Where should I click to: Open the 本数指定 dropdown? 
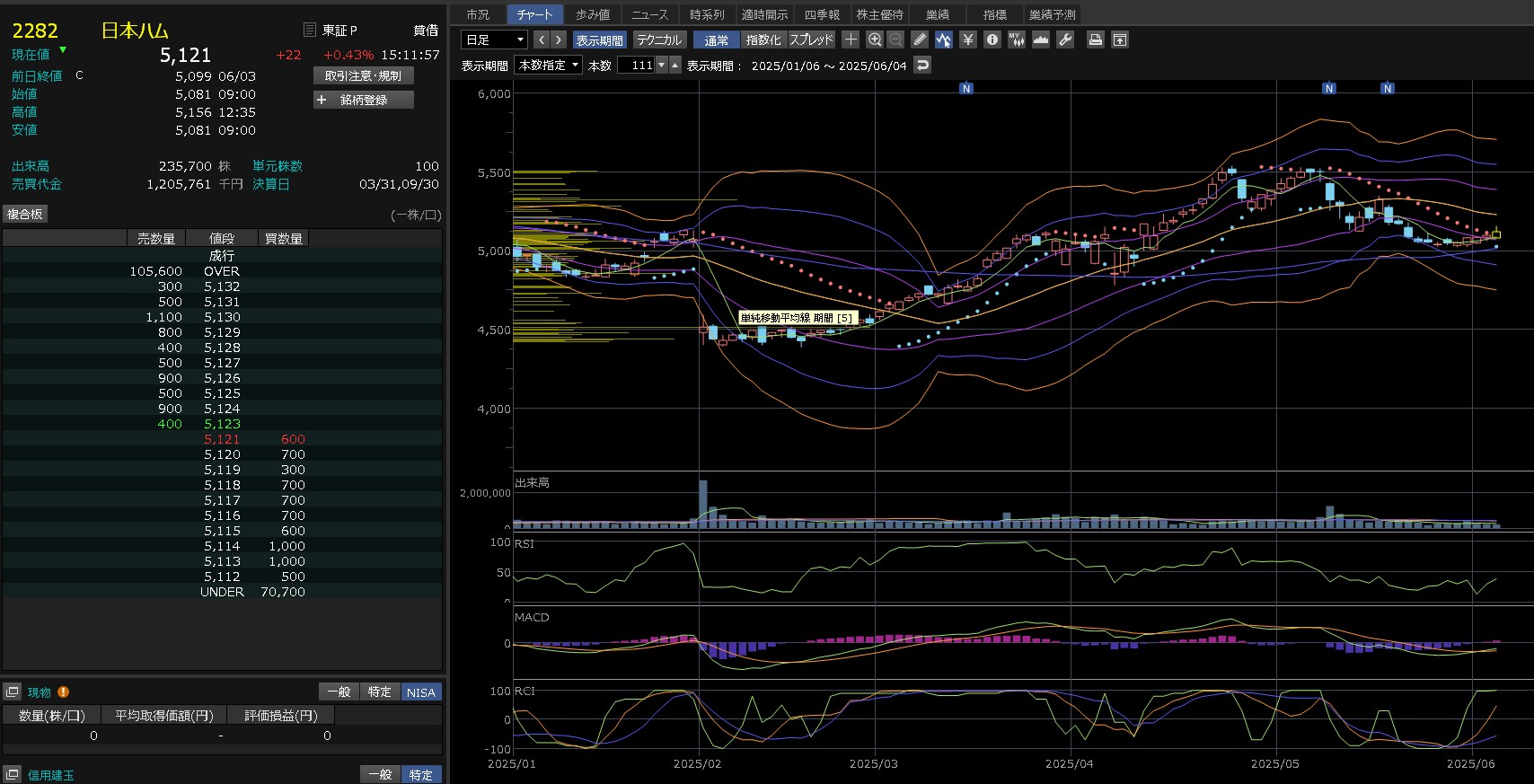(x=548, y=65)
